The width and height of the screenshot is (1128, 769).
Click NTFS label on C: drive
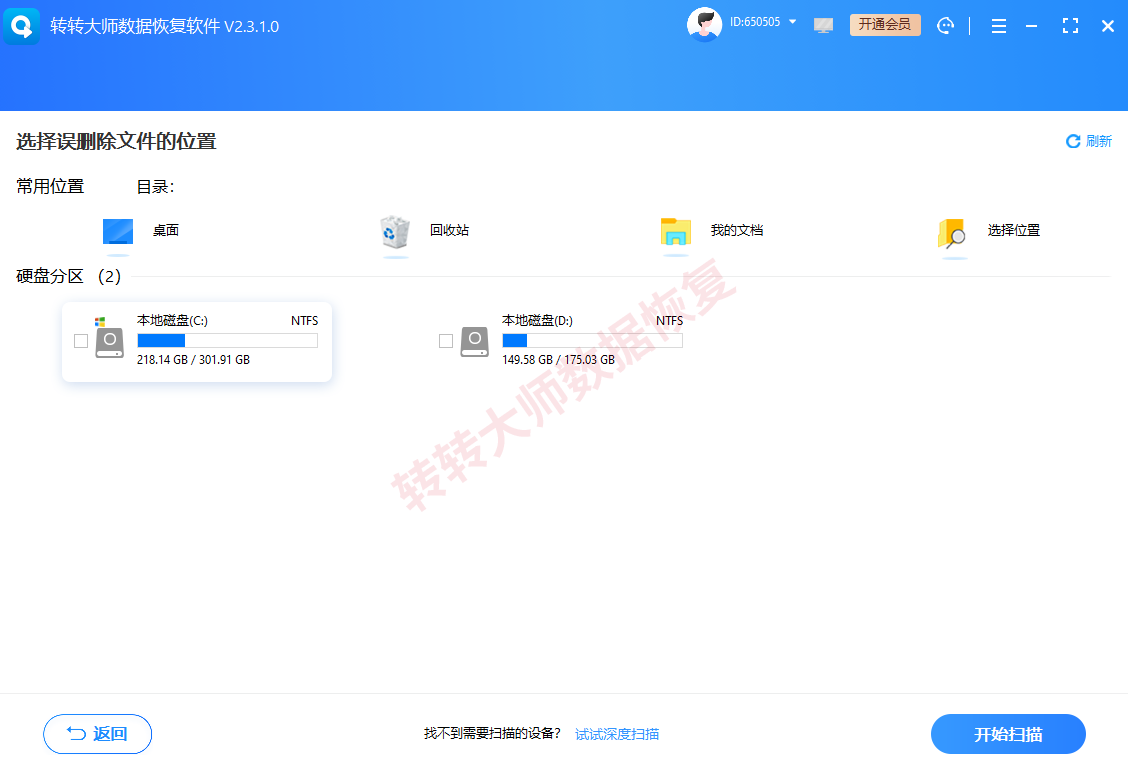click(304, 321)
